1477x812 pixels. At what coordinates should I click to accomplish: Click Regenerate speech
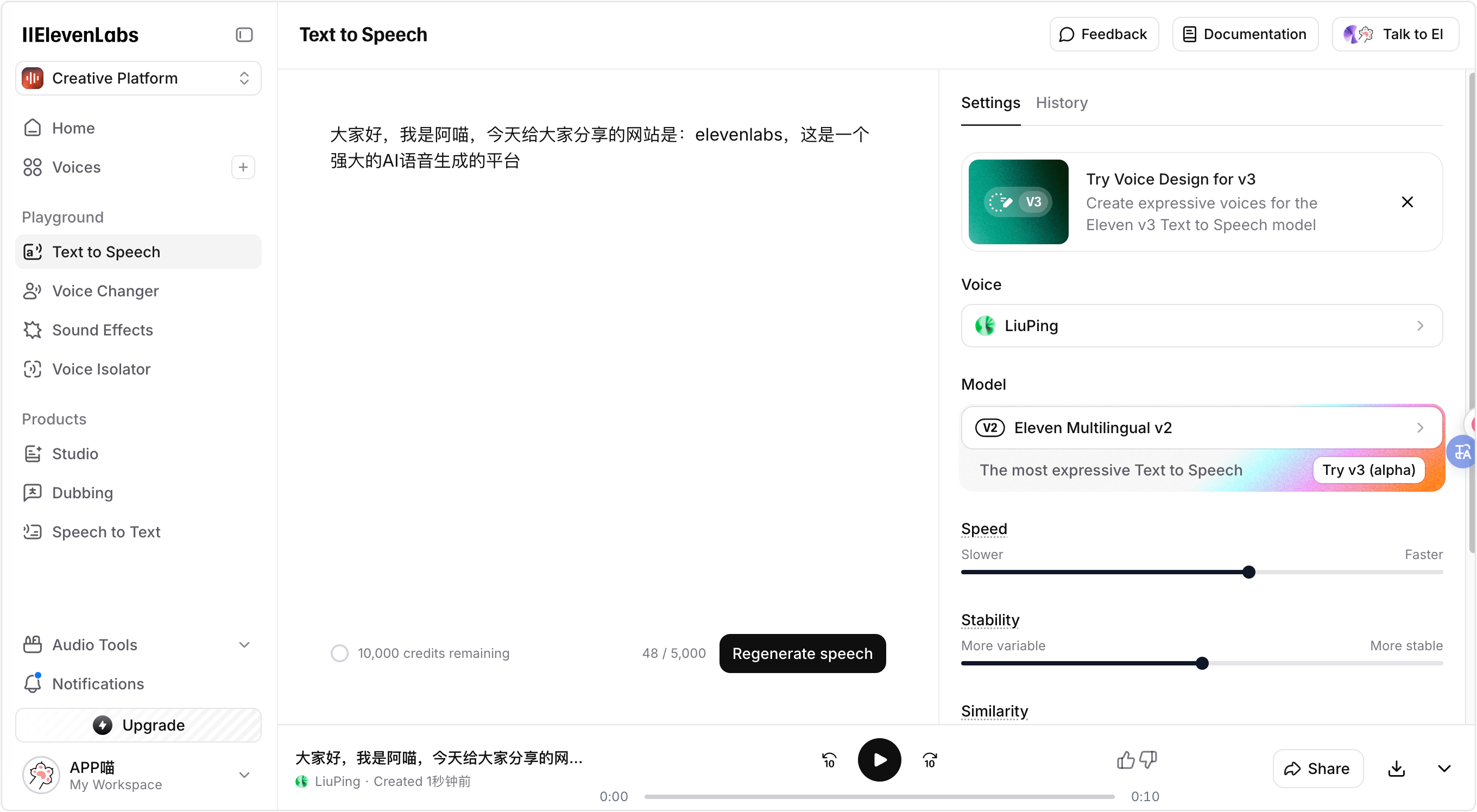click(802, 654)
